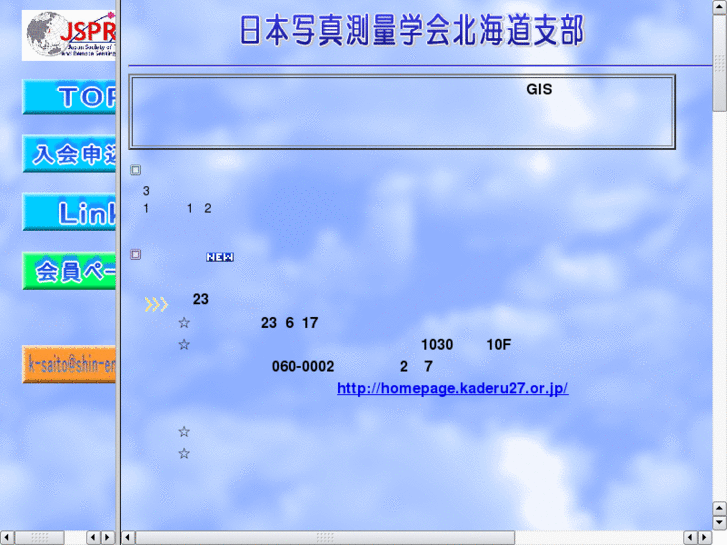Click the yellow triple-arrow icon beside 23

tap(156, 304)
